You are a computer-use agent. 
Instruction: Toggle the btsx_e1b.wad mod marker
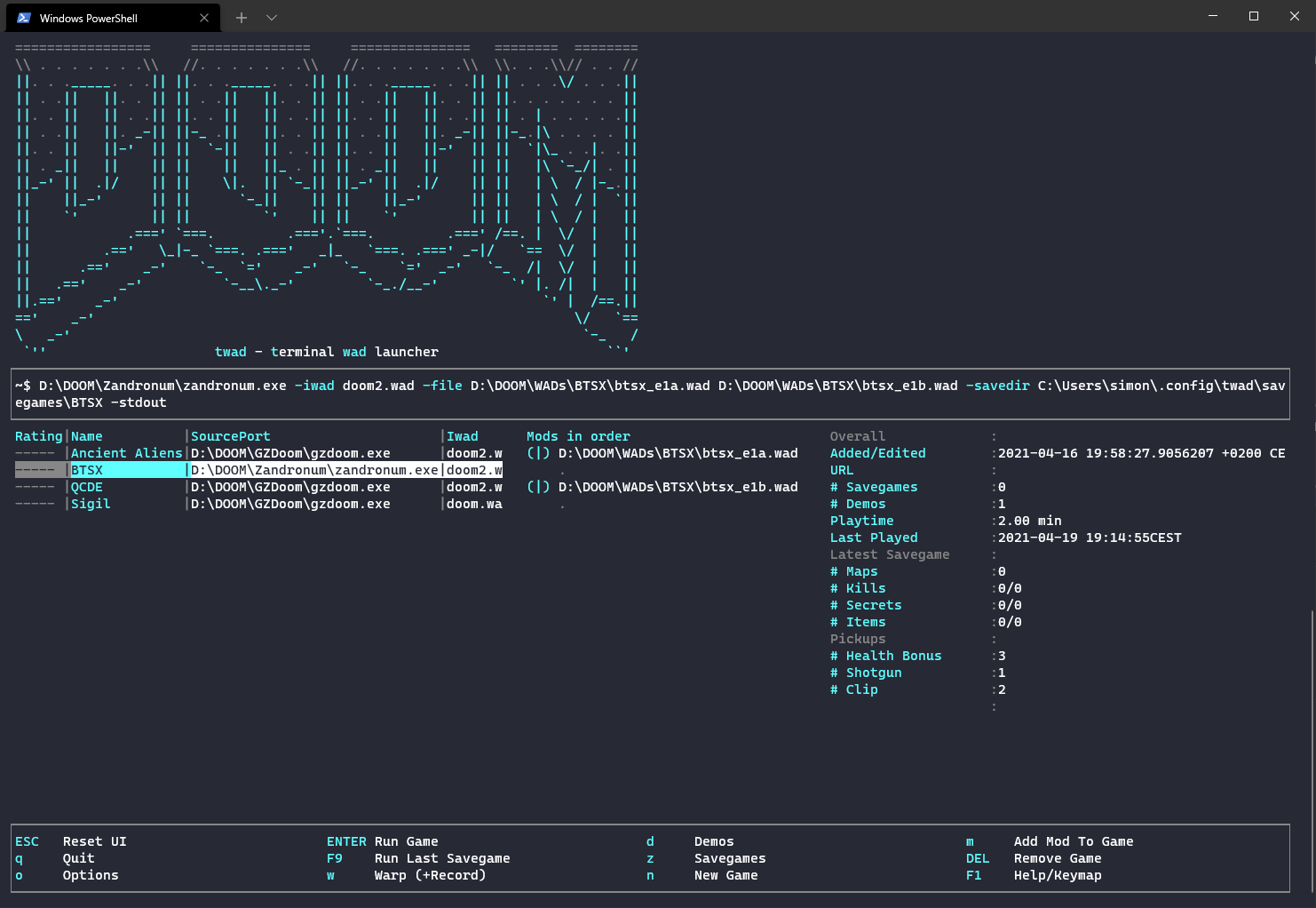(538, 487)
